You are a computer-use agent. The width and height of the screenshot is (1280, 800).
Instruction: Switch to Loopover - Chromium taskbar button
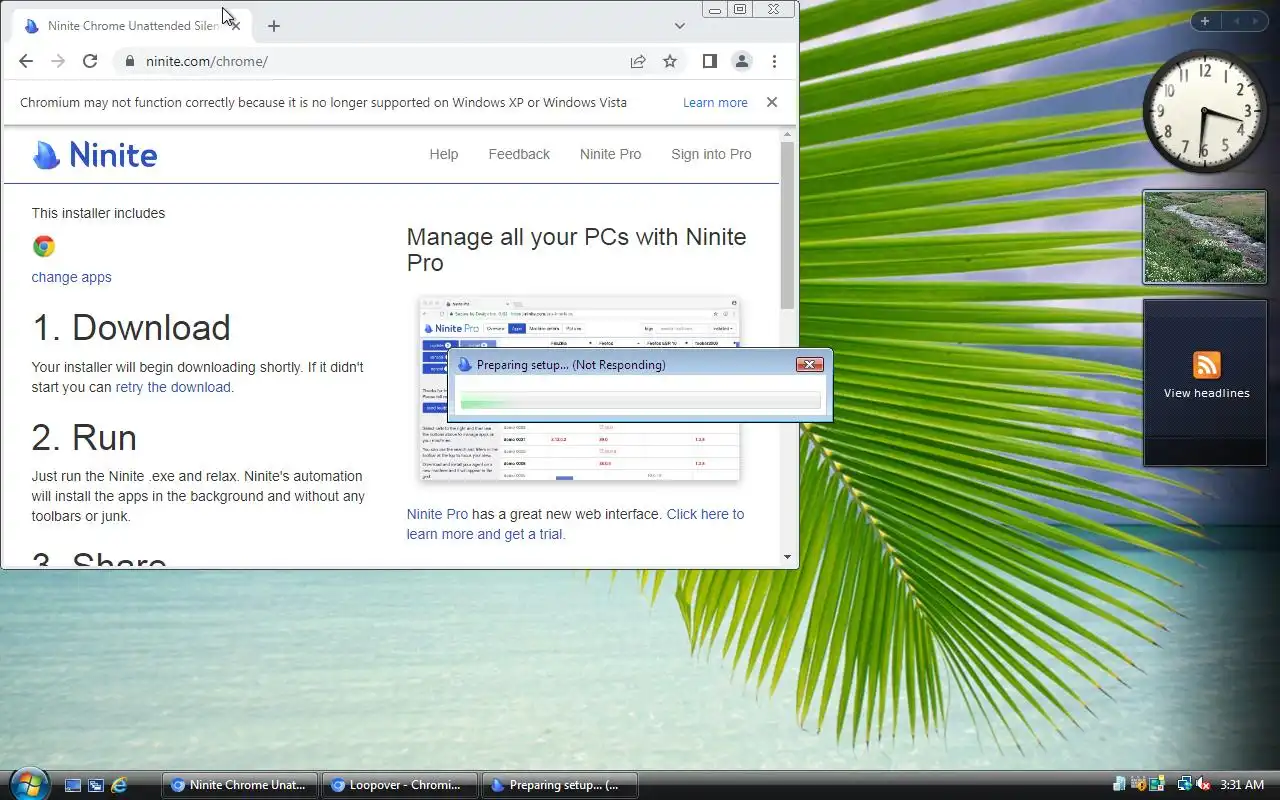tap(400, 785)
